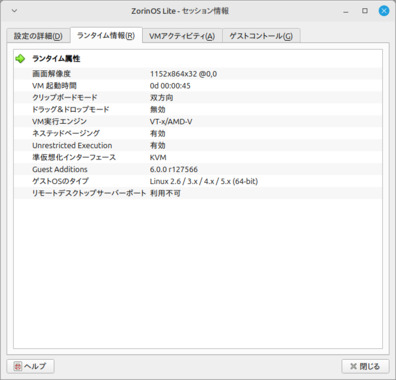Select the 準仮想化インターフェース row label
The height and width of the screenshot is (380, 396).
coord(74,157)
